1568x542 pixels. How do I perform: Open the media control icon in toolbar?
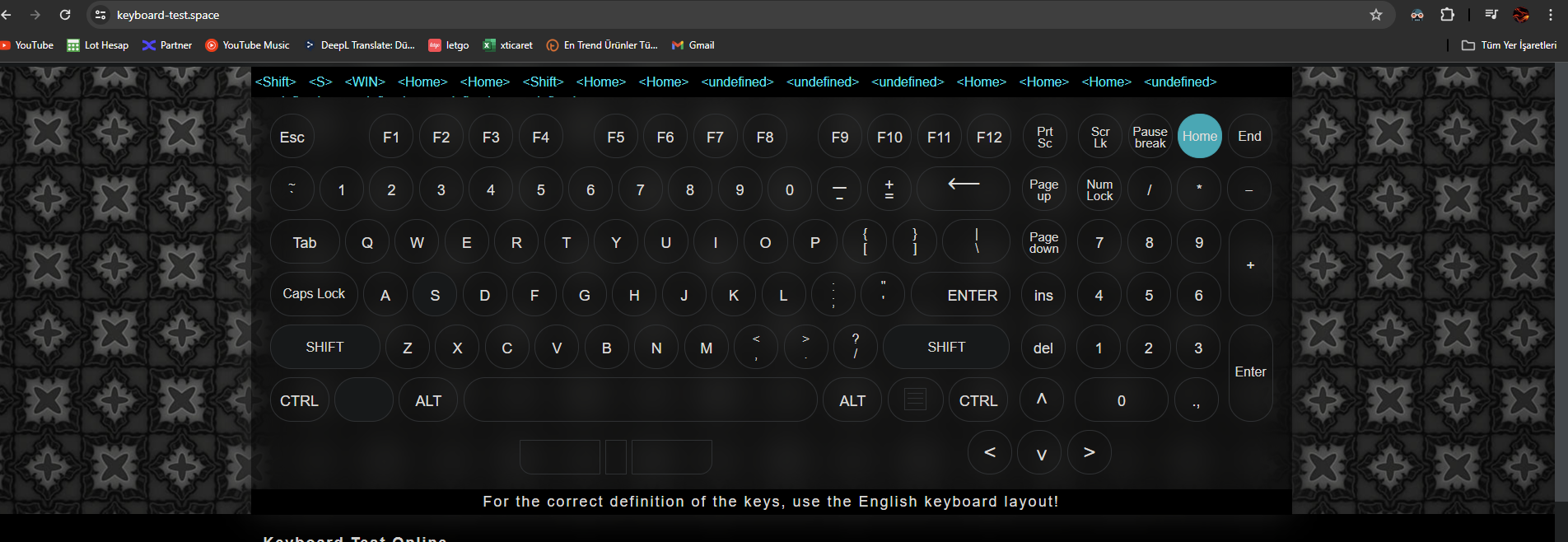click(x=1491, y=15)
